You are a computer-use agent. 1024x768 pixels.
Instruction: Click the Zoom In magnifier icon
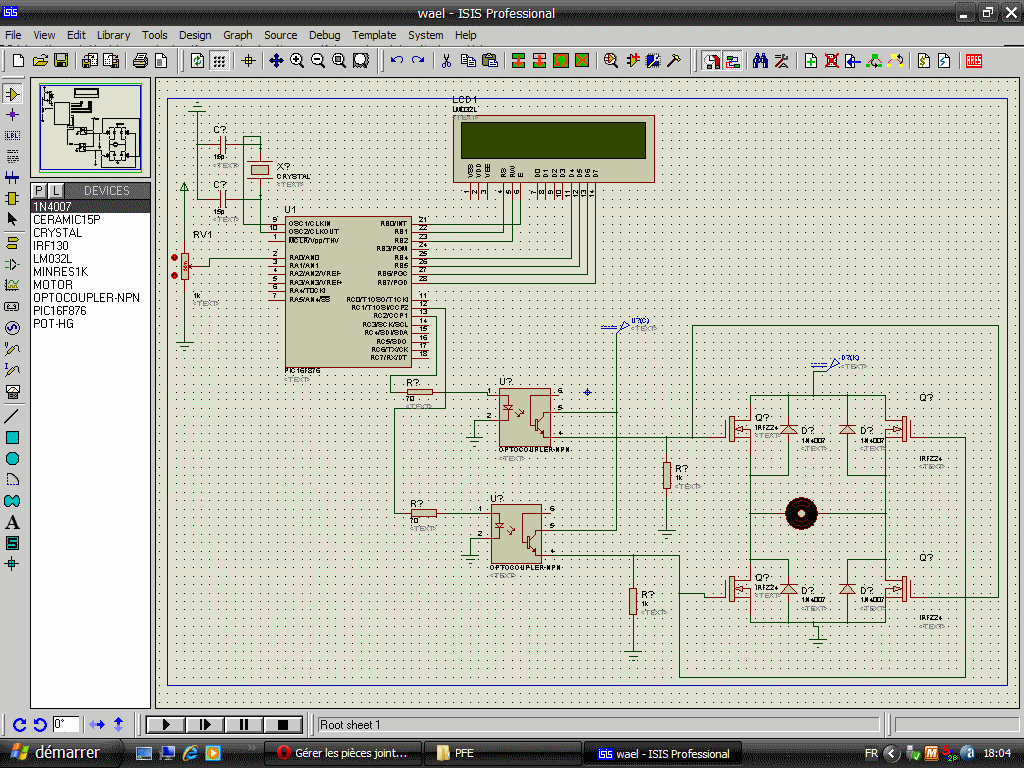297,61
